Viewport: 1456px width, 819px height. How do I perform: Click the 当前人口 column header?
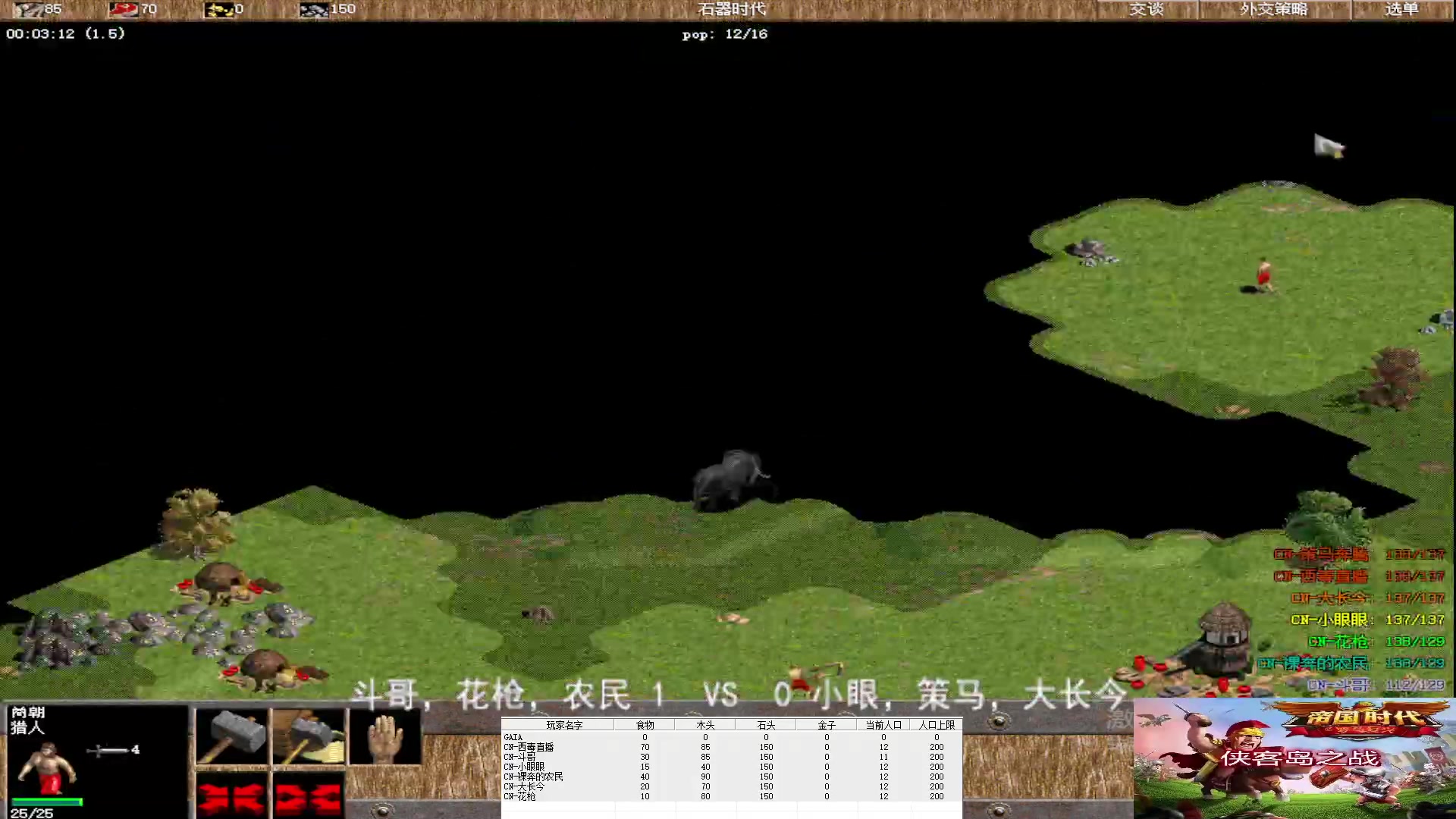click(x=883, y=725)
